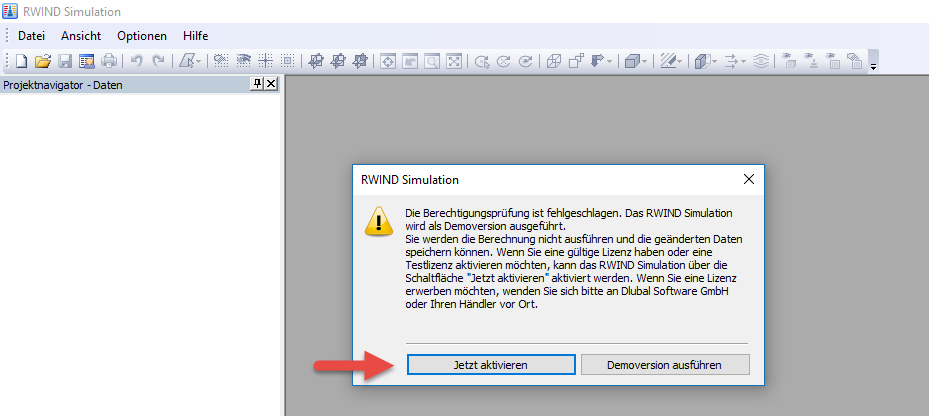The height and width of the screenshot is (416, 929).
Task: Click the wavy flow field icon
Action: 761,60
